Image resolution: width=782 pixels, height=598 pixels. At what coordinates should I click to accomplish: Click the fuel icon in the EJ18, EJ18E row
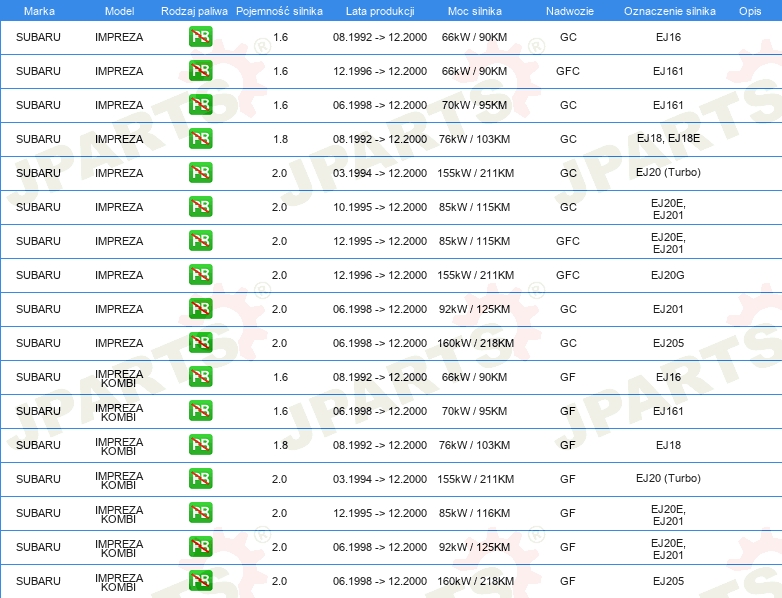(x=200, y=139)
